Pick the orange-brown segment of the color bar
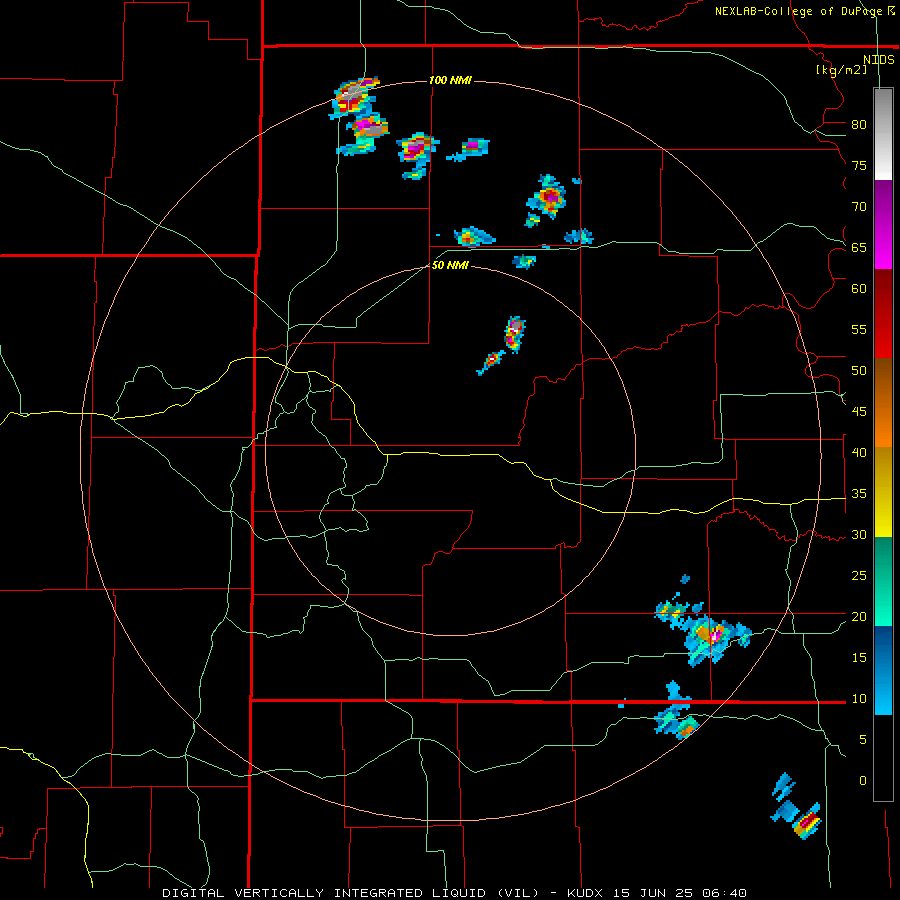900x900 pixels. [x=883, y=402]
